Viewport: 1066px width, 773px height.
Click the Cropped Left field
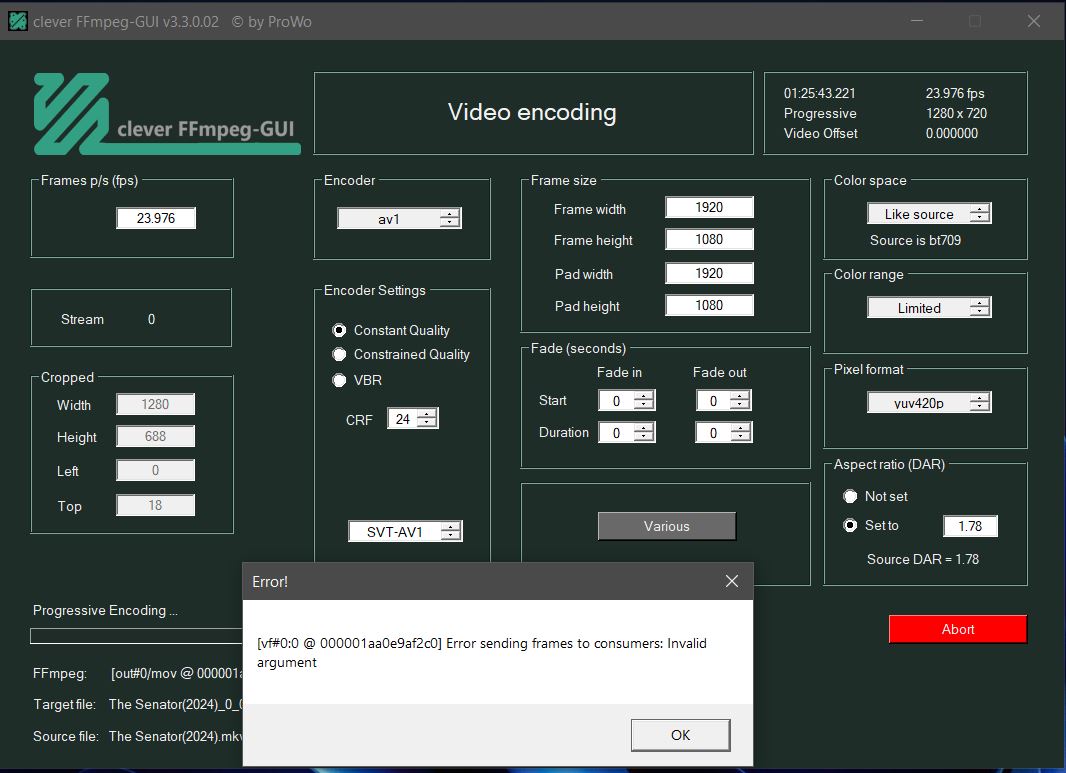pyautogui.click(x=155, y=470)
